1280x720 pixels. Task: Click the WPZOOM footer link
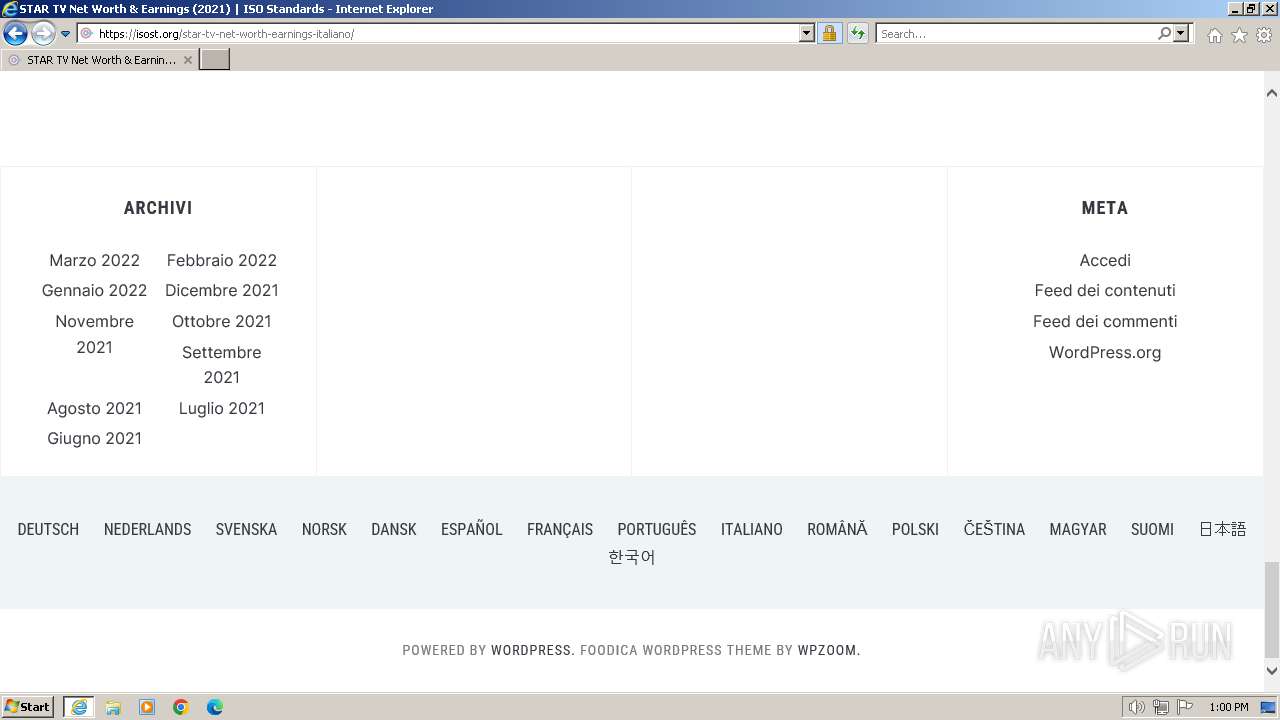point(827,650)
